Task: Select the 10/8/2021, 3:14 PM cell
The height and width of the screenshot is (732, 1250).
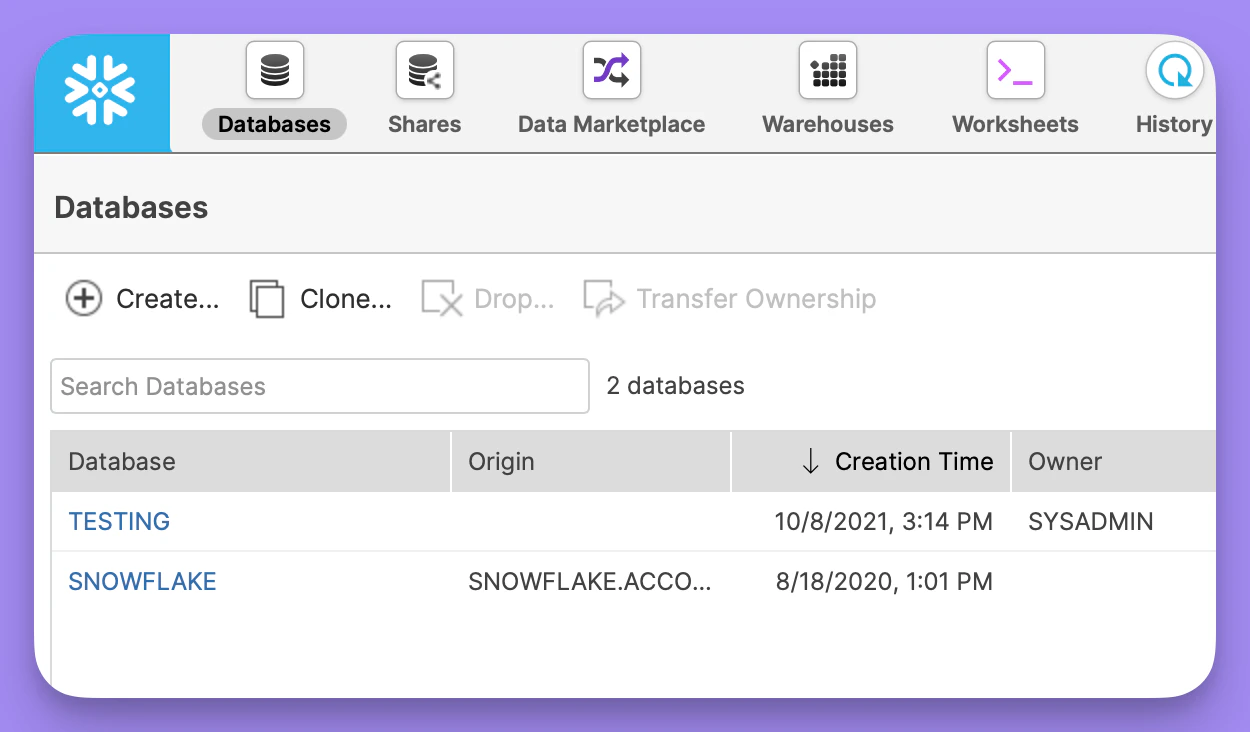Action: click(884, 521)
